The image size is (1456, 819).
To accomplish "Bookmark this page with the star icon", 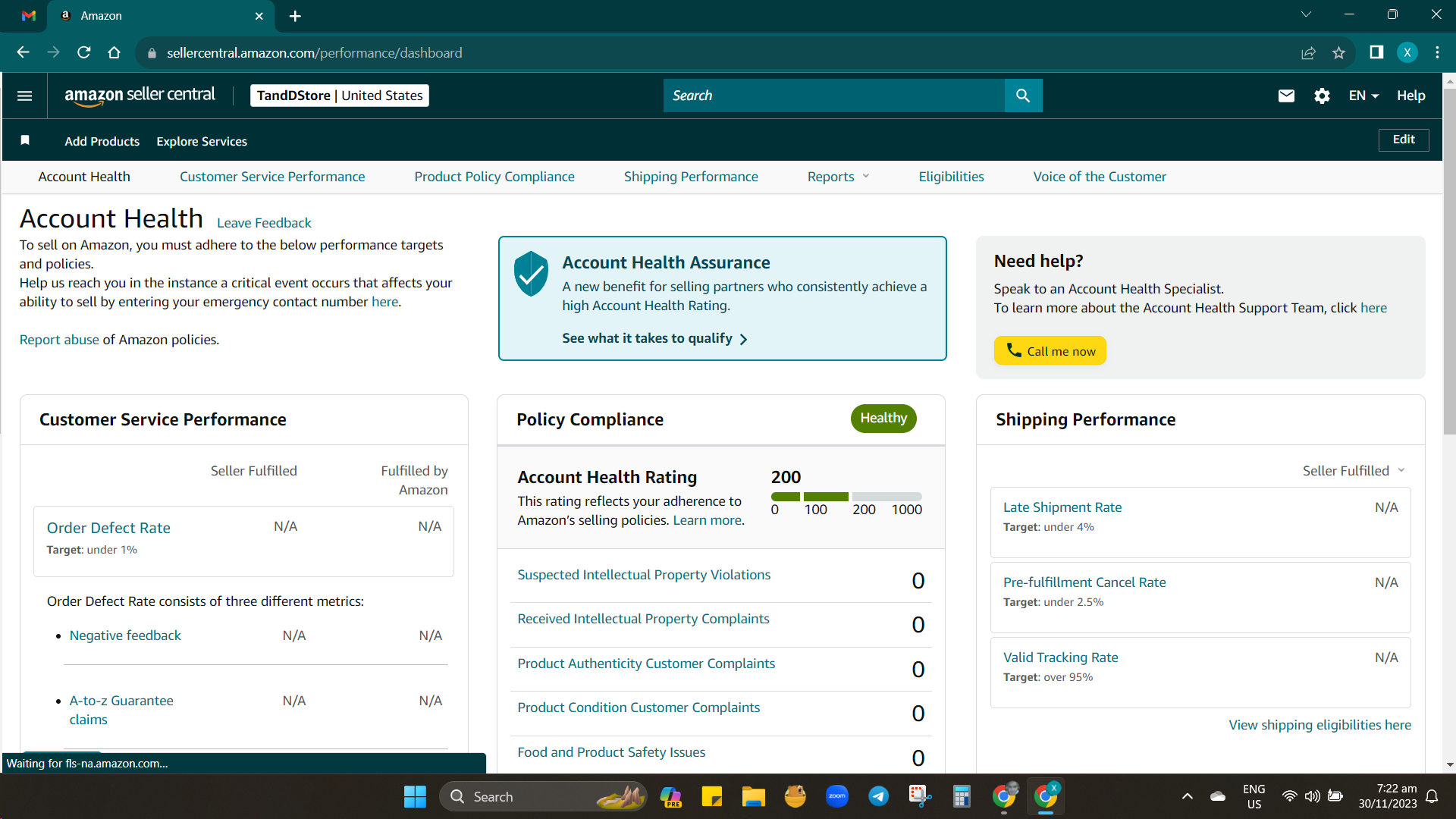I will pyautogui.click(x=1338, y=53).
